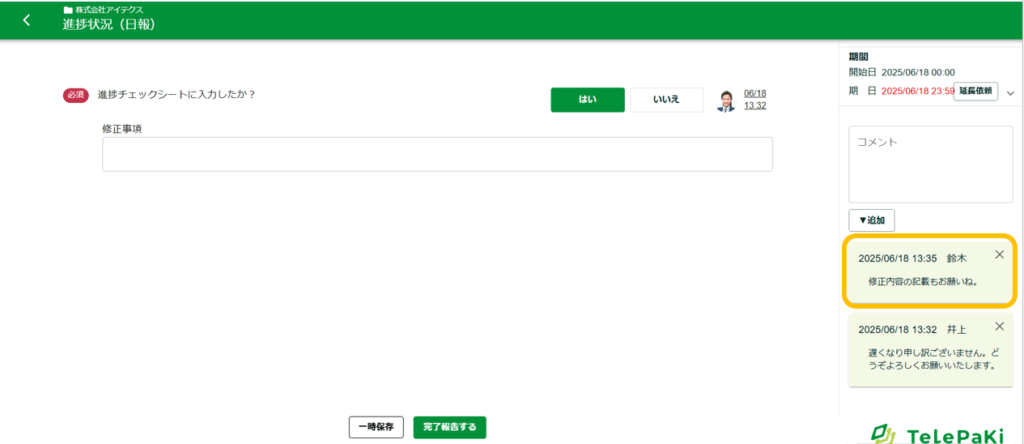Click the folder icon beside 株式会社アイテクス

pos(68,9)
